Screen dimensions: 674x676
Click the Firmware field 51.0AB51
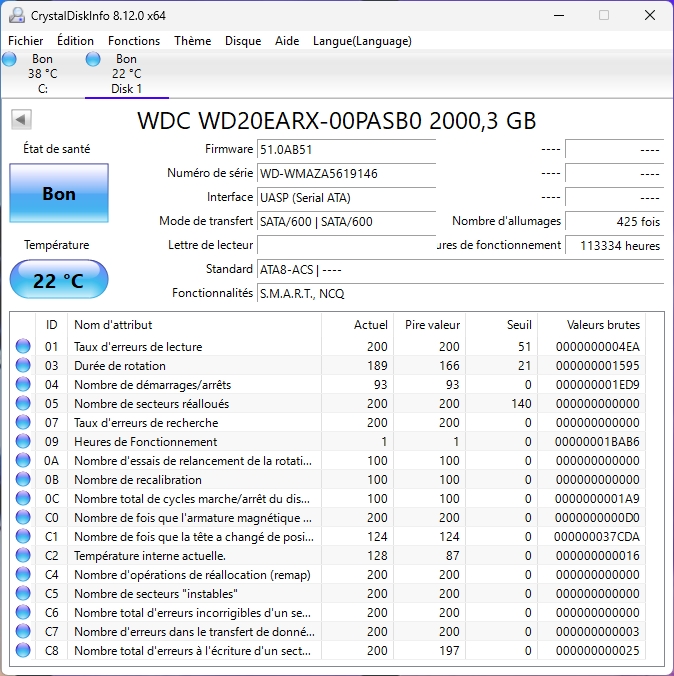(346, 150)
